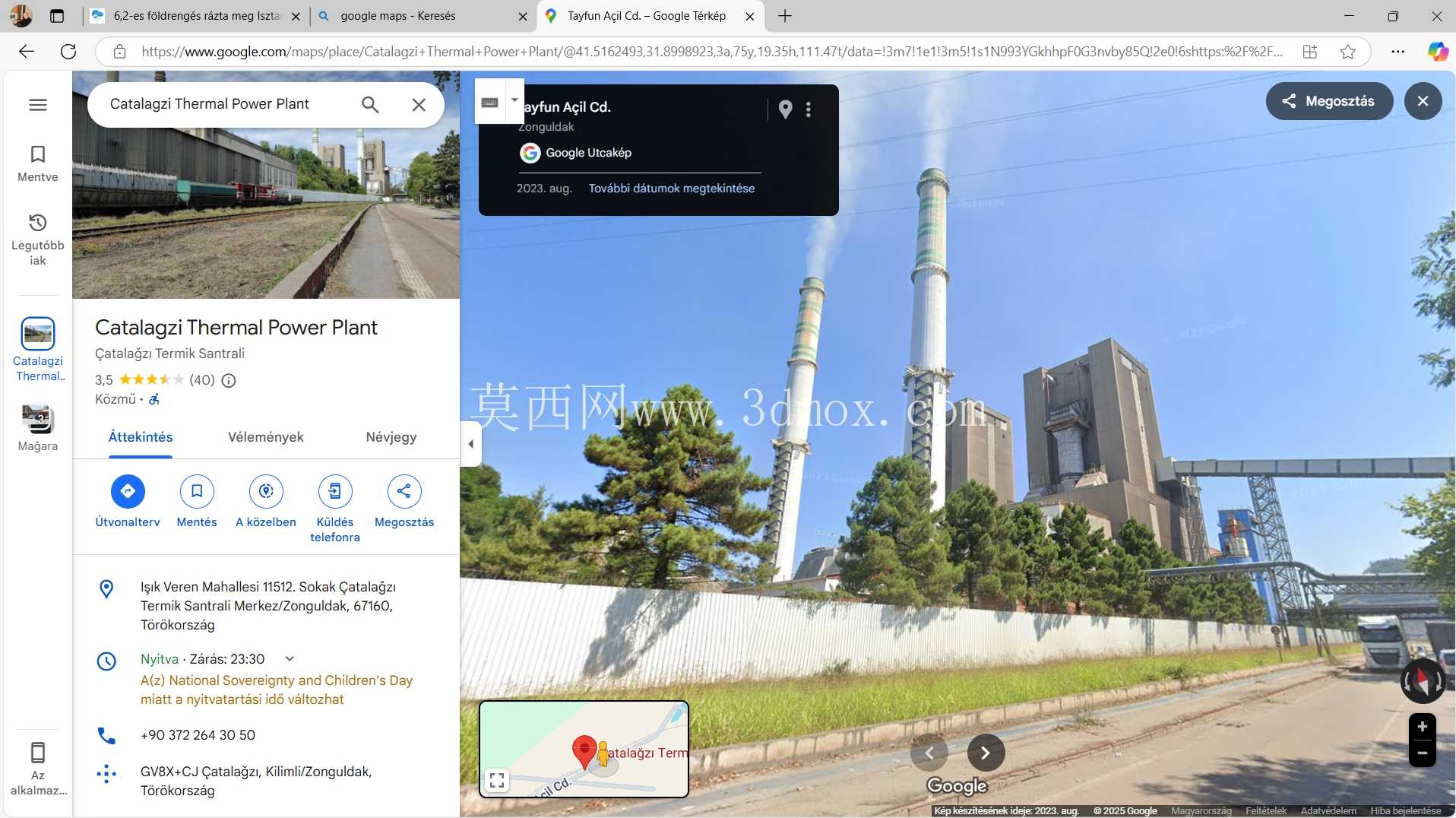Go to the next Street View position arrow
The height and width of the screenshot is (818, 1456).
pos(986,753)
